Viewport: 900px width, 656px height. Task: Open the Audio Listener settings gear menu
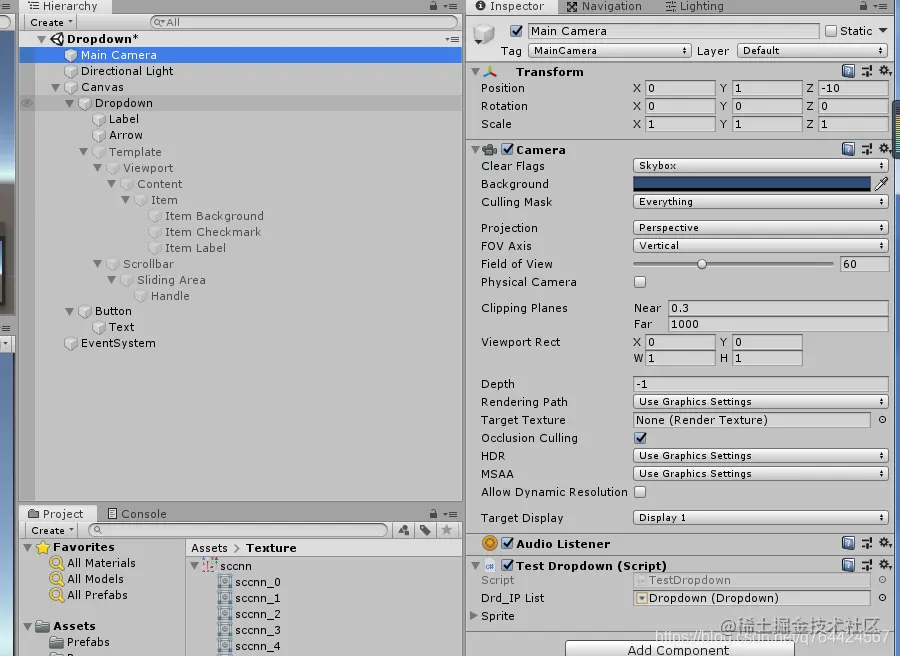tap(883, 543)
